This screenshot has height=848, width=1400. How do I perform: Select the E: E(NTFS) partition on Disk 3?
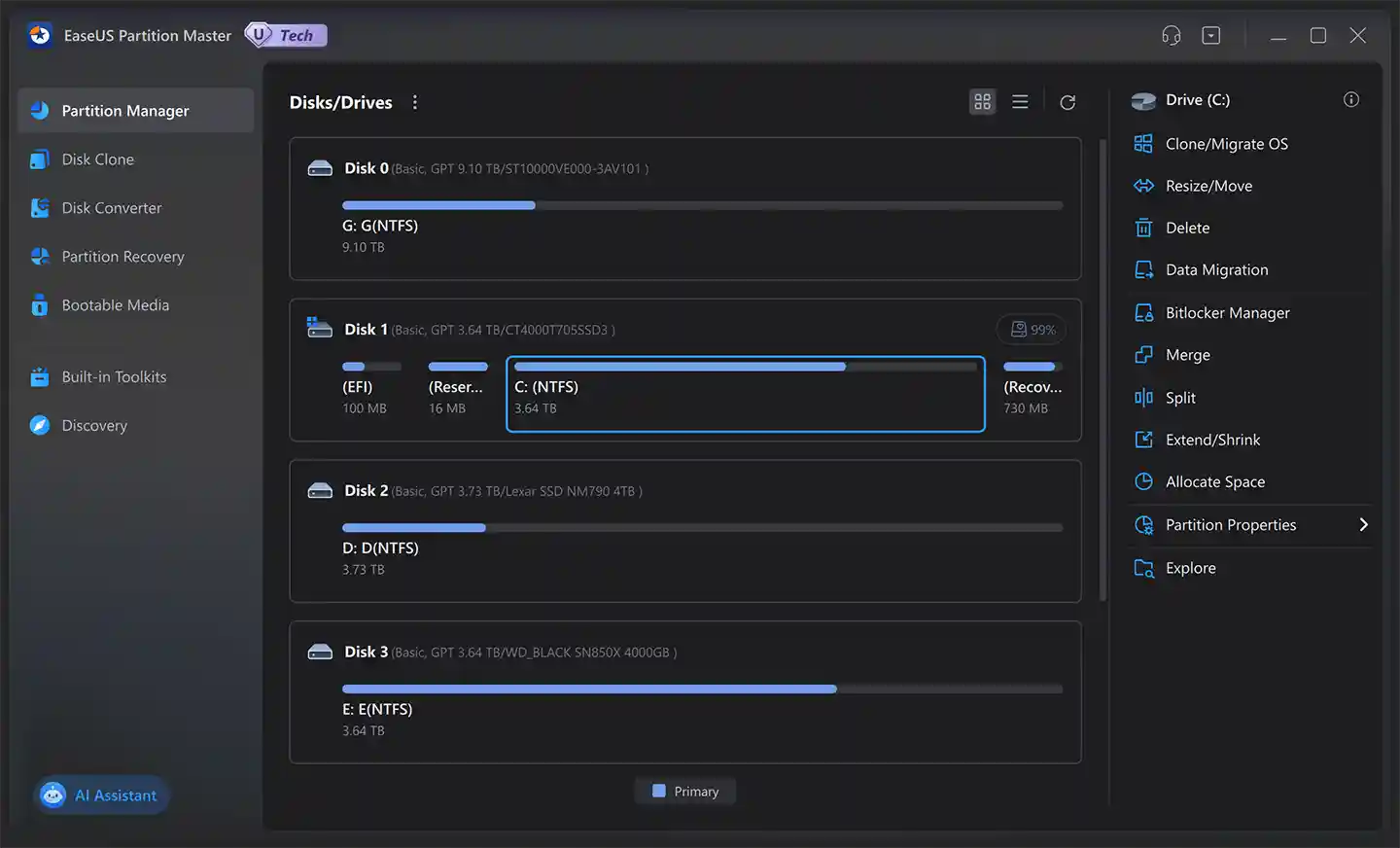377,709
